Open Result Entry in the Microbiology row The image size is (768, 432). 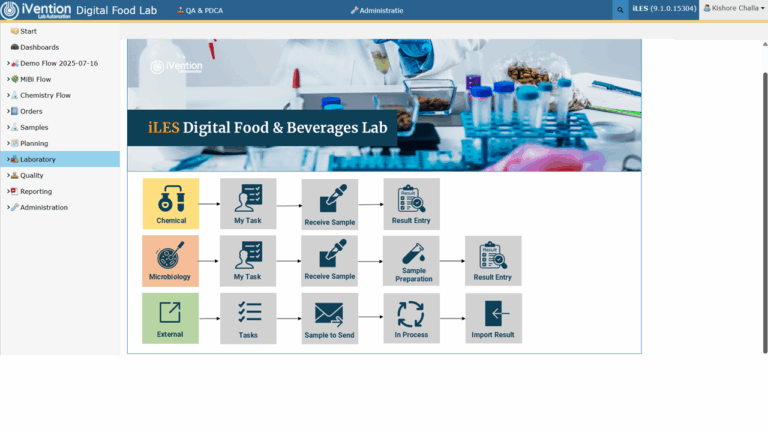[x=493, y=261]
